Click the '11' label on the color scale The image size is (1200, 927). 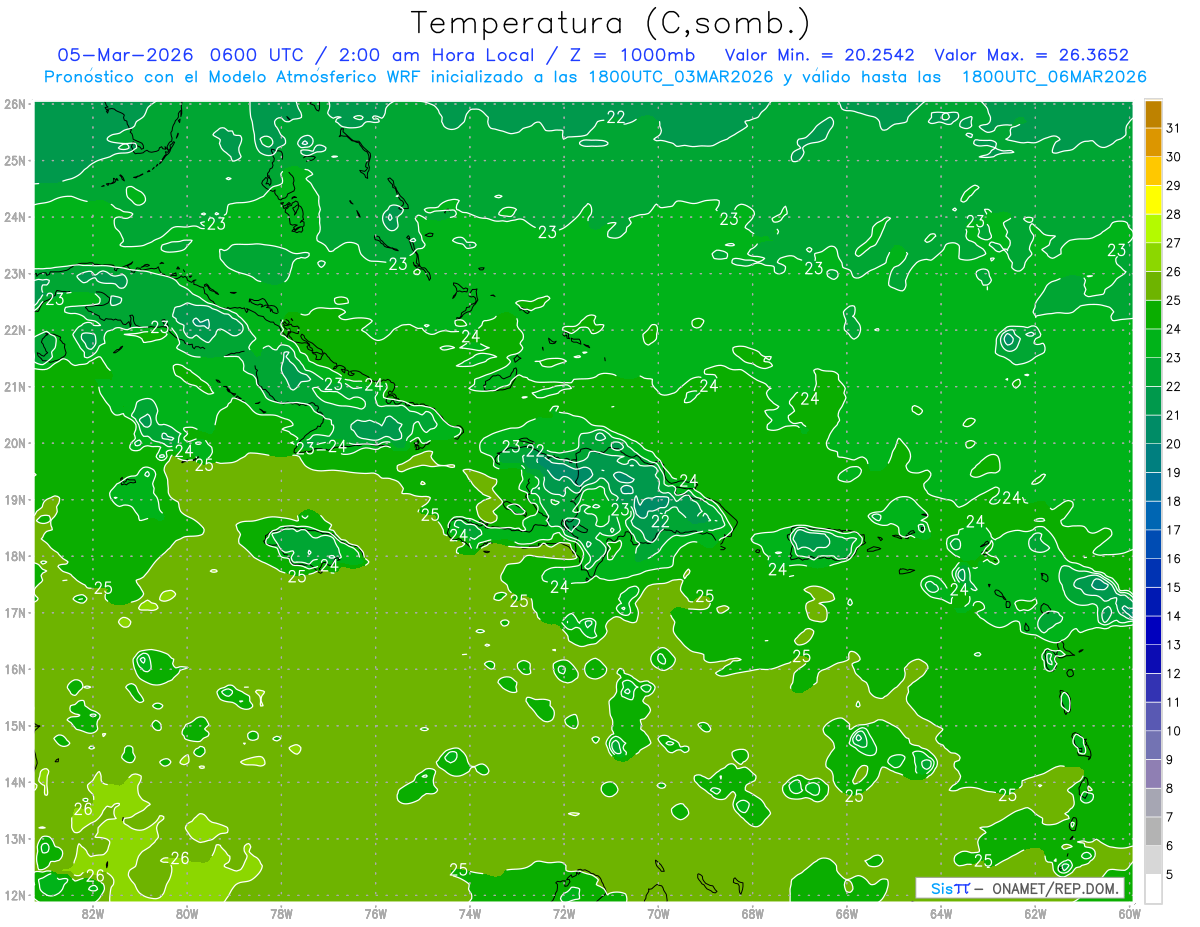[x=1173, y=702]
